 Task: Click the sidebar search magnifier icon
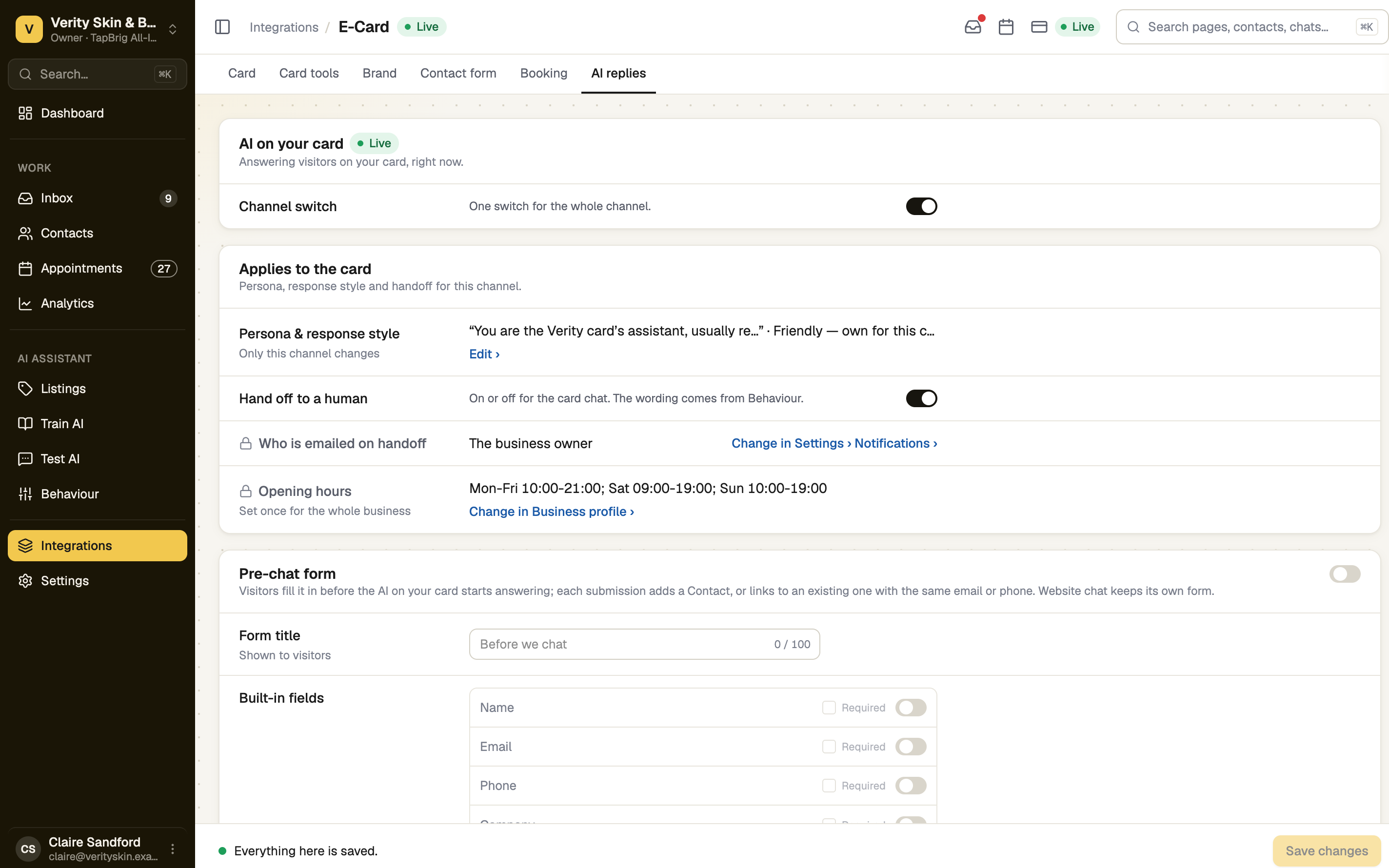[x=25, y=74]
